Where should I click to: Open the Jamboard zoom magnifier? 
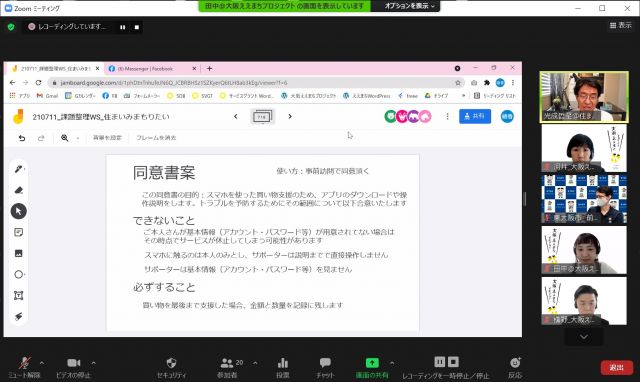point(64,138)
